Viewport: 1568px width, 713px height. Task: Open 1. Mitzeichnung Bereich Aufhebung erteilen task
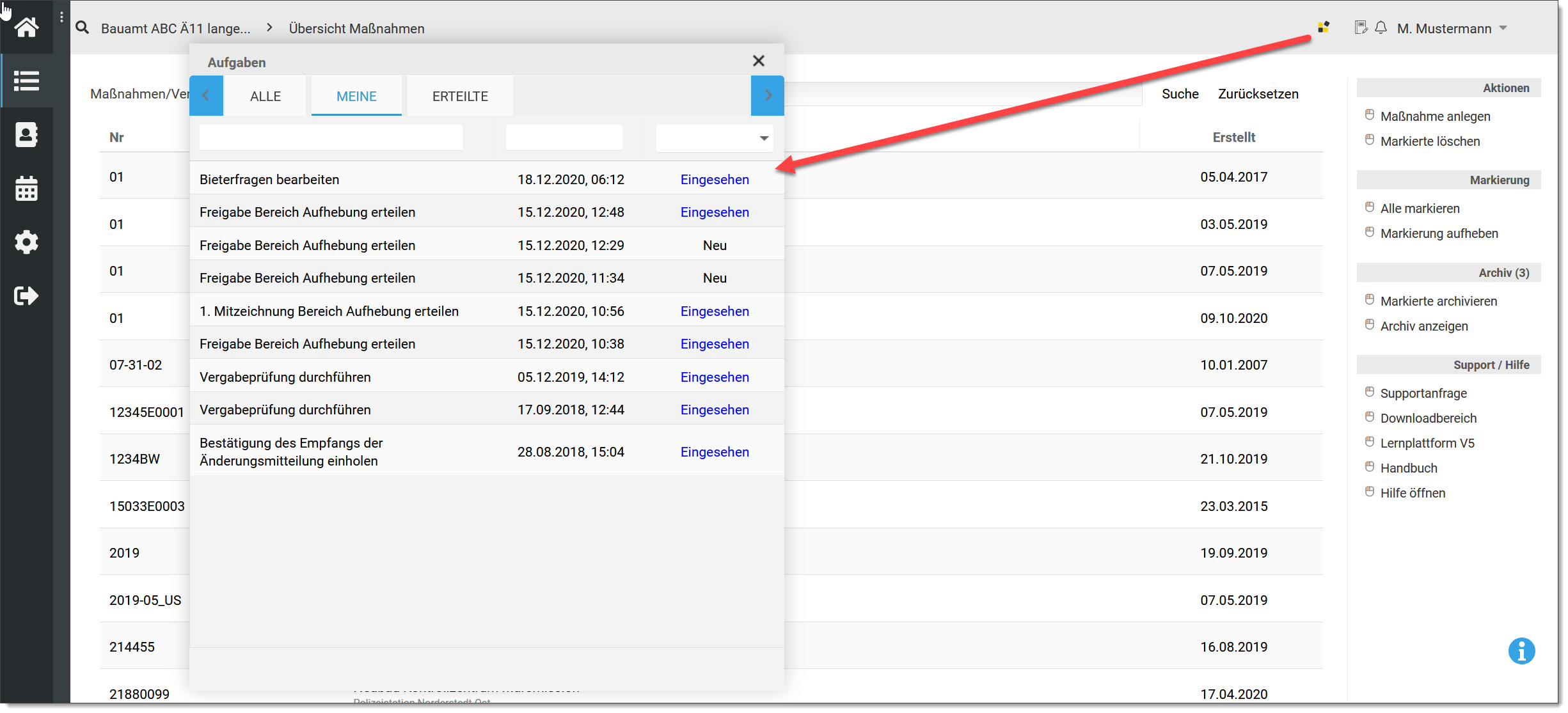329,311
